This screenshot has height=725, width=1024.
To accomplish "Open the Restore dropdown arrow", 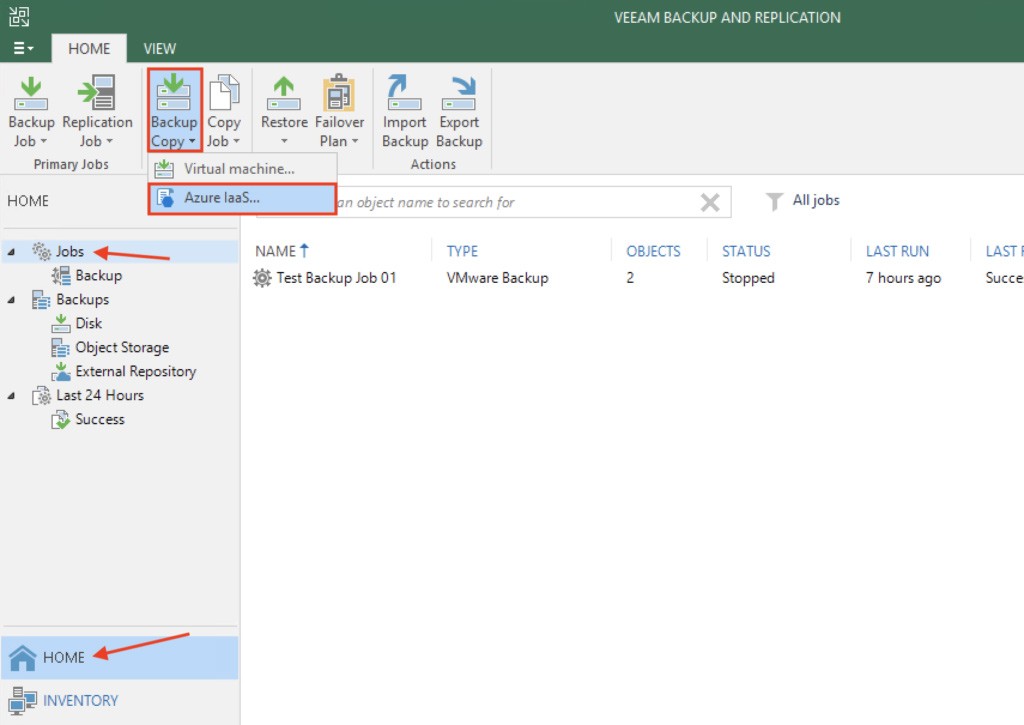I will click(x=284, y=141).
